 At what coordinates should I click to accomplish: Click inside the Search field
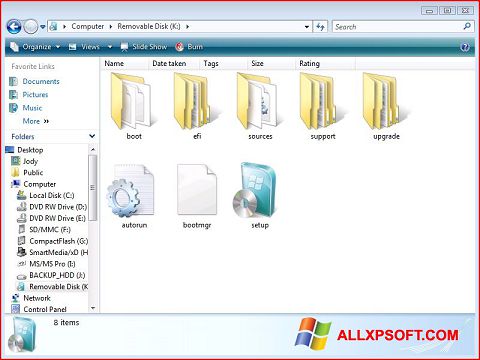coord(398,27)
